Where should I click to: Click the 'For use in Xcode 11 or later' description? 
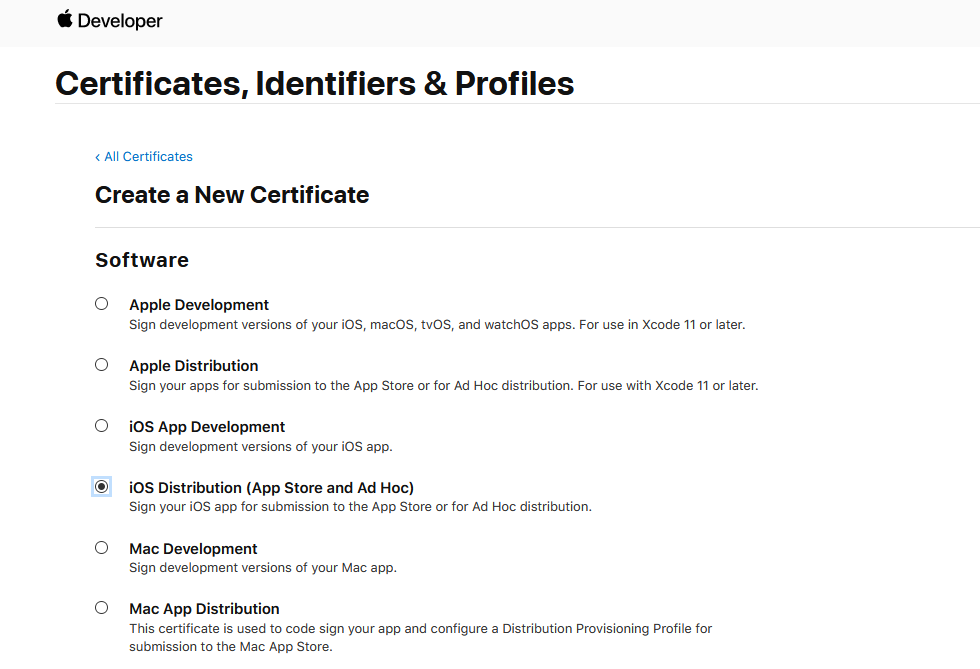click(x=437, y=325)
